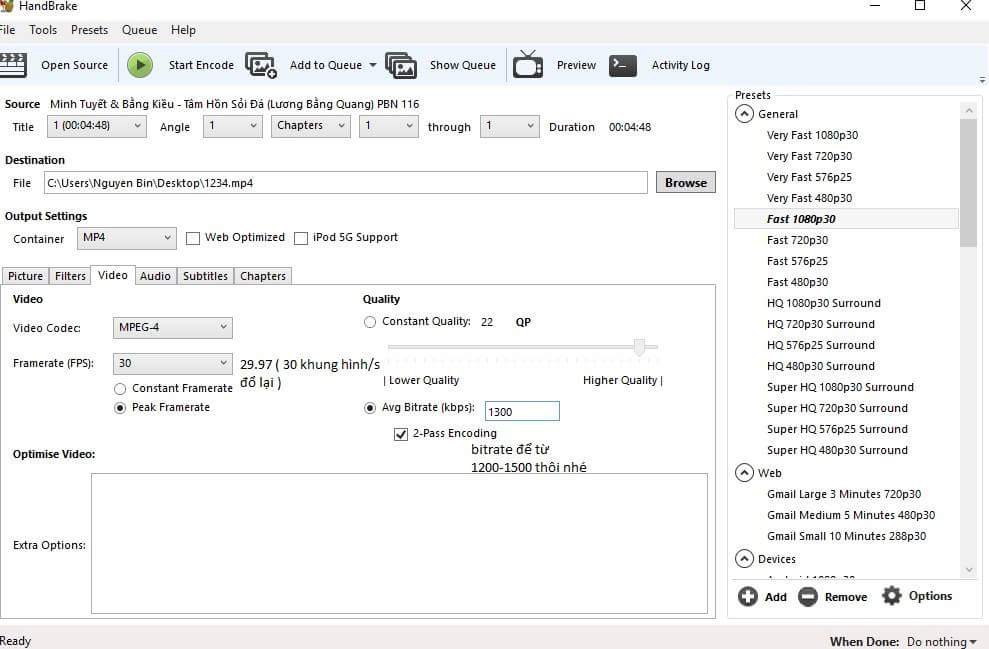Open the ending chapter dropdown after through

coord(510,126)
